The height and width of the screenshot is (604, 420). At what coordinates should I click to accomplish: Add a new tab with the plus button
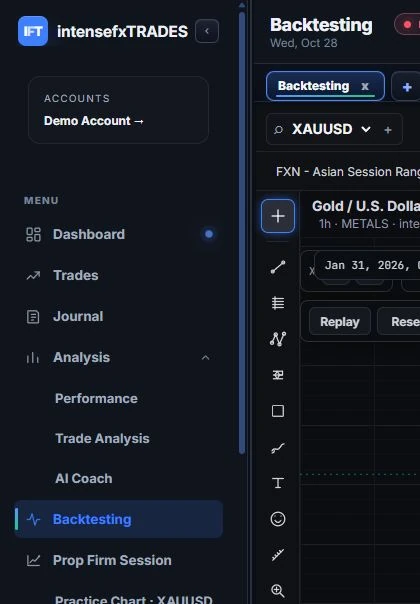coord(407,87)
